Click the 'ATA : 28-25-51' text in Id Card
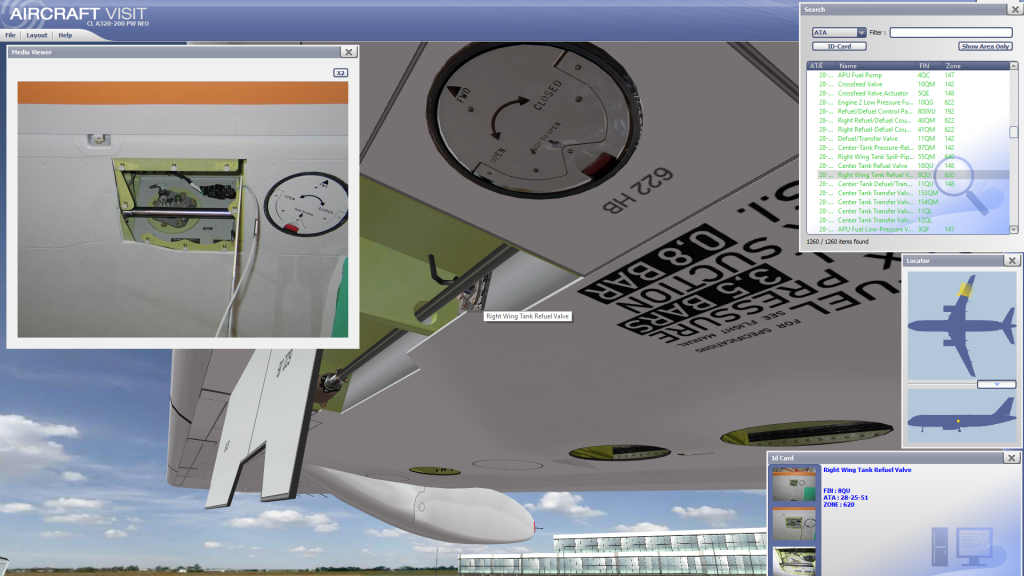 (x=846, y=498)
